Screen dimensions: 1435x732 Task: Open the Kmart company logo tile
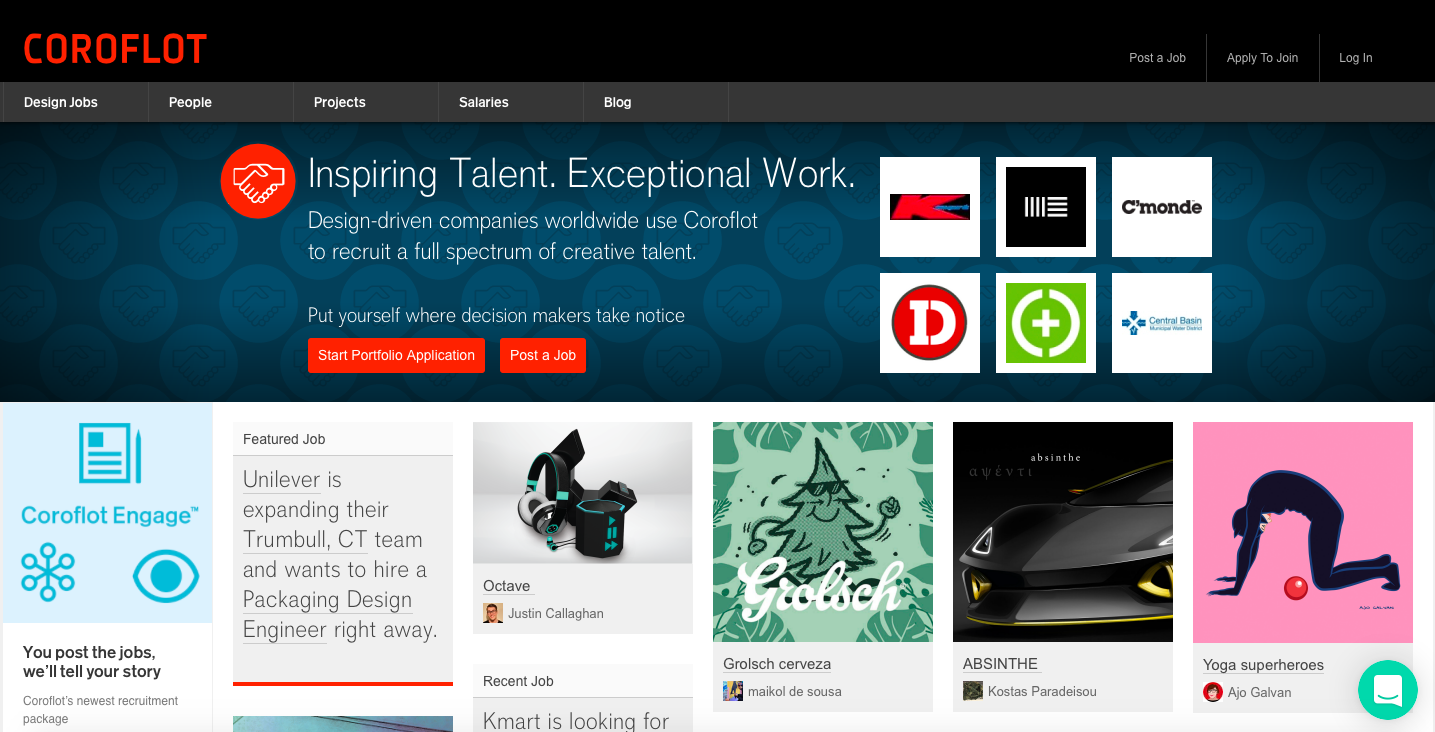coord(930,207)
